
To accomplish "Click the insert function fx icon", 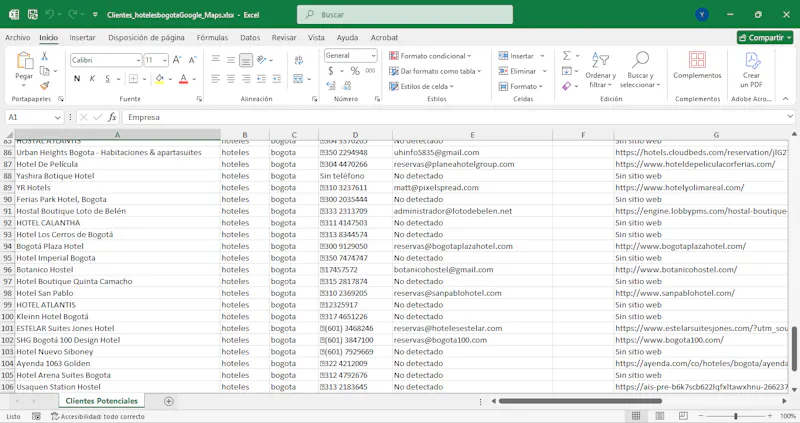I will click(112, 117).
